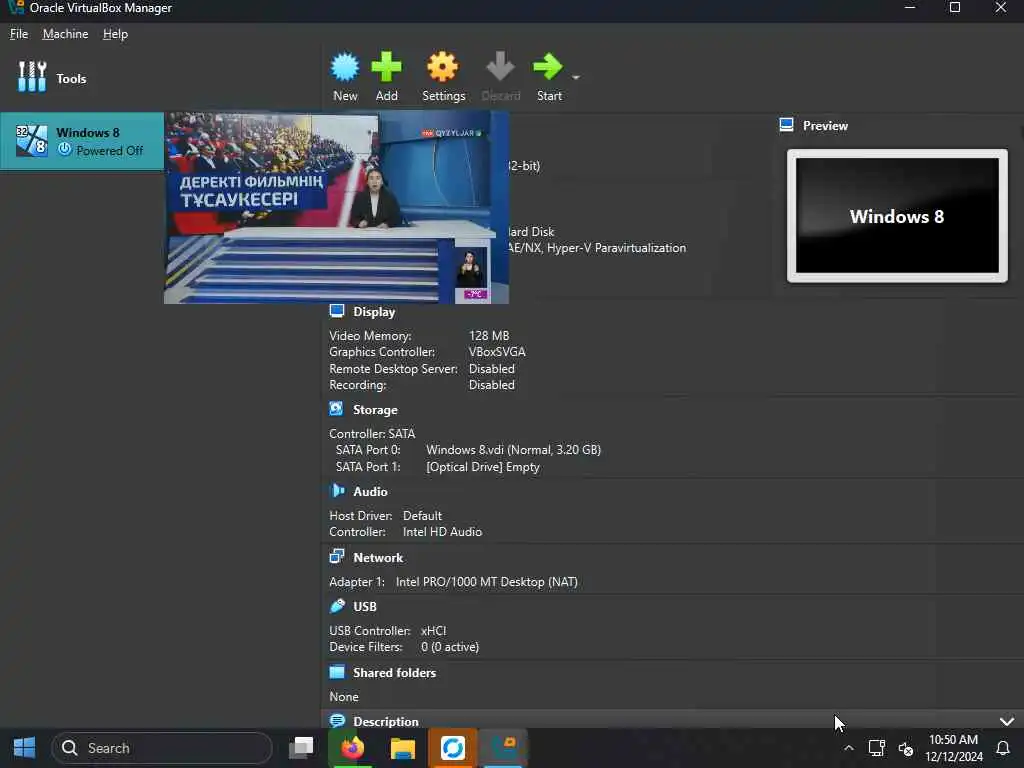Click the Audio section icon

point(337,490)
